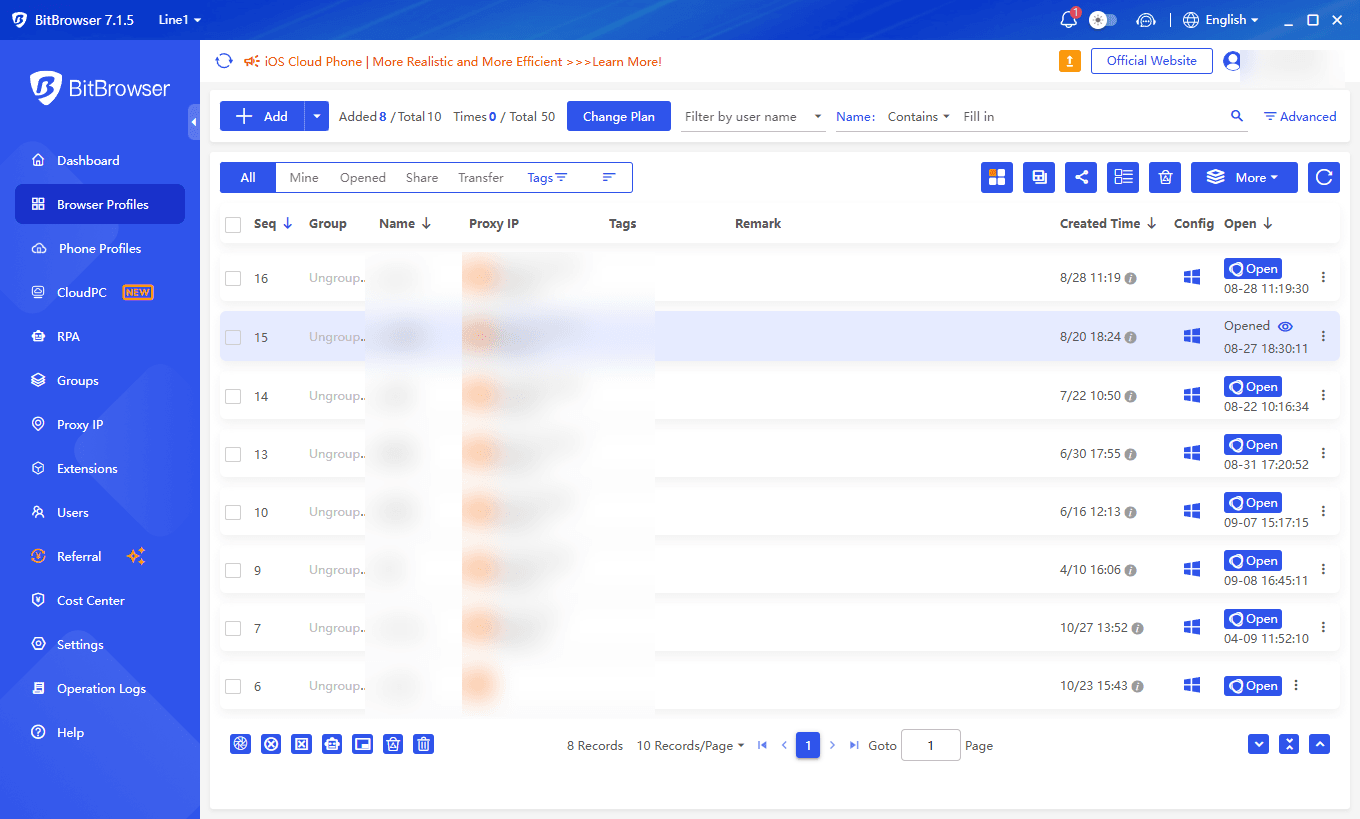Viewport: 1360px width, 819px height.
Task: Click the orange upload icon
Action: [1070, 61]
